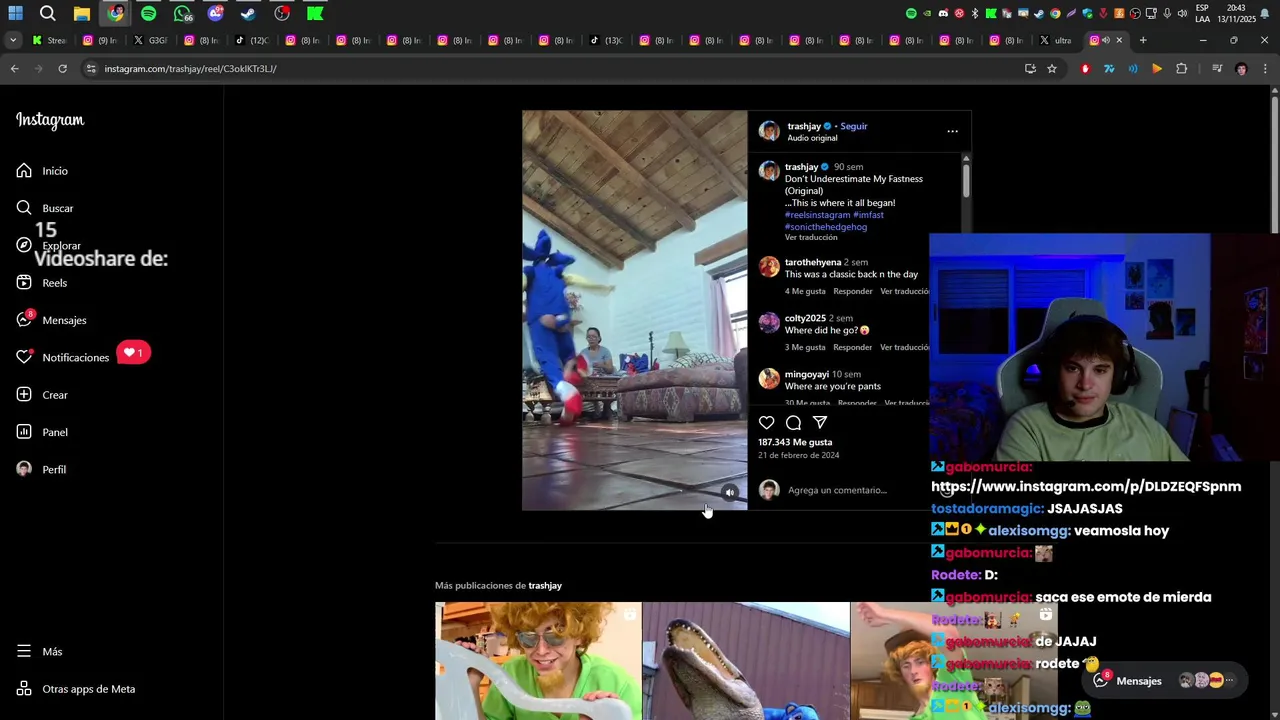Image resolution: width=1280 pixels, height=720 pixels.
Task: Follow trashjay with the Seguir button
Action: click(x=854, y=126)
